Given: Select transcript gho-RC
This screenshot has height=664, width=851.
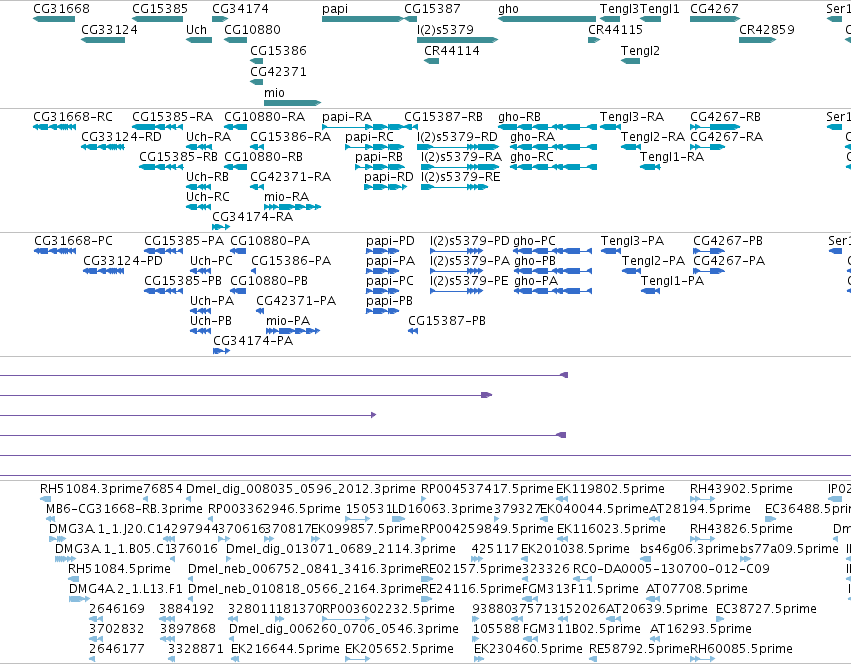Looking at the screenshot, I should coord(532,157).
